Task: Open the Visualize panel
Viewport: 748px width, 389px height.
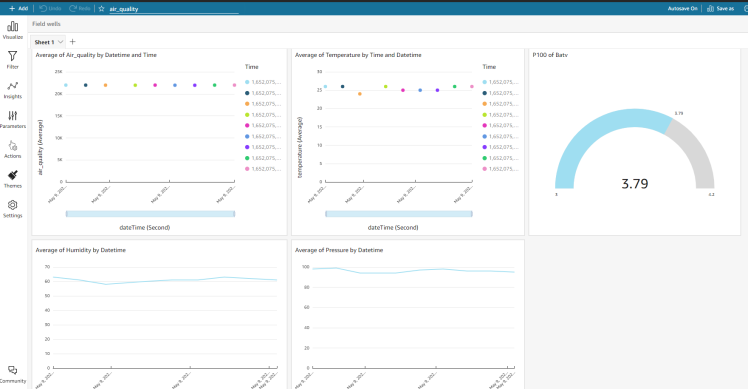Action: point(13,30)
